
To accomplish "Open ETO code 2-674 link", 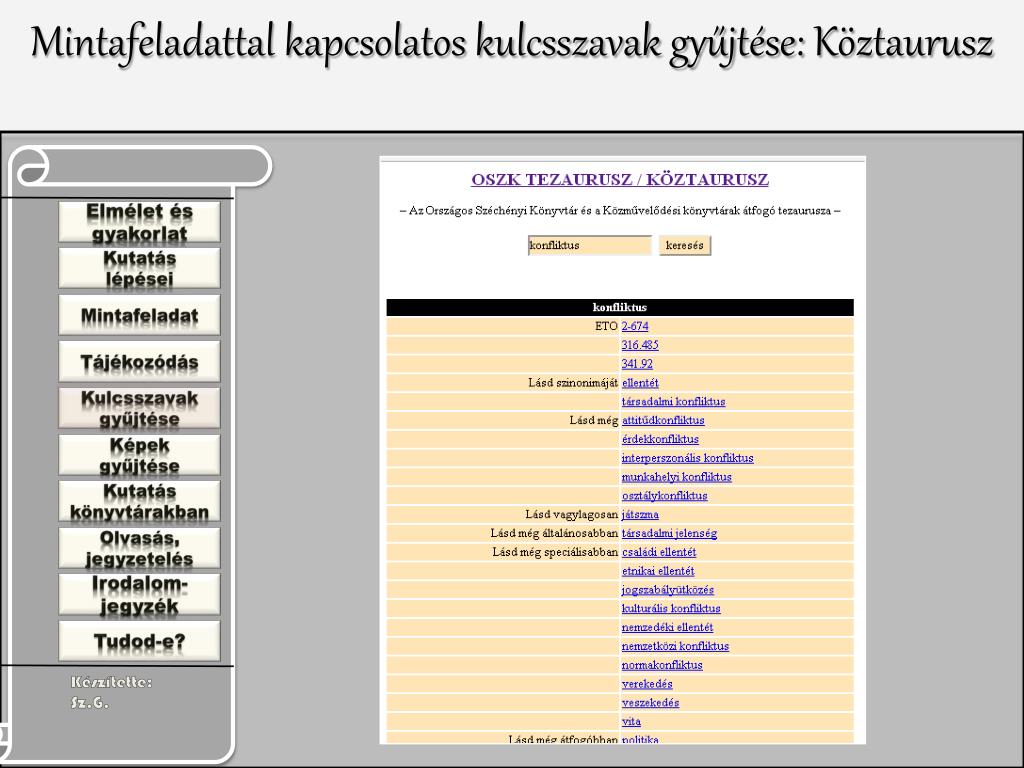I will (x=635, y=326).
